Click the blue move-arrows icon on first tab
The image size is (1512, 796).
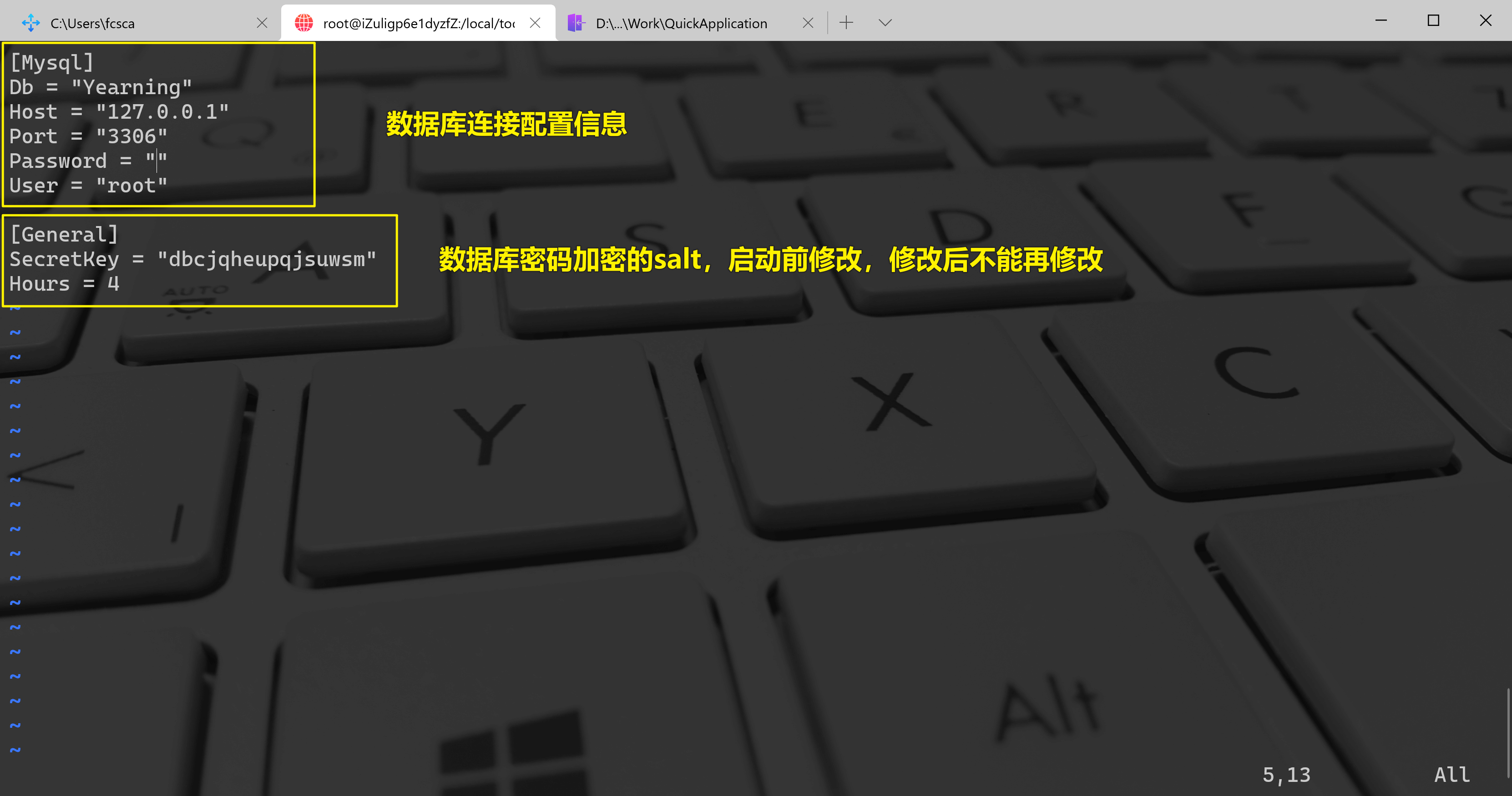[x=30, y=23]
